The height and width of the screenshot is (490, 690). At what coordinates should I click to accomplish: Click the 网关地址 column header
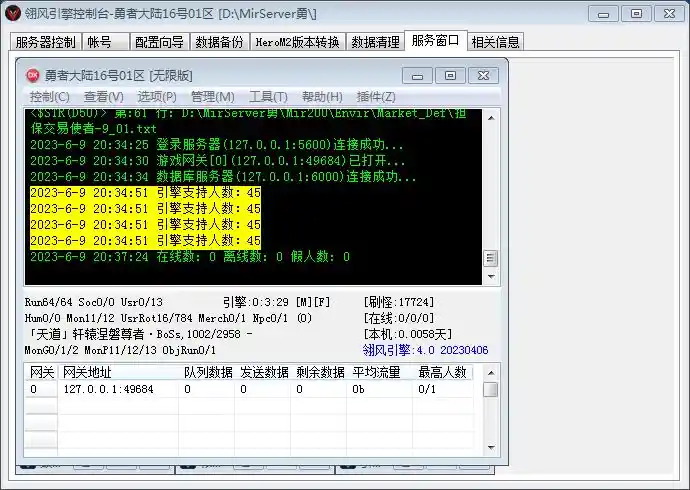pyautogui.click(x=118, y=373)
